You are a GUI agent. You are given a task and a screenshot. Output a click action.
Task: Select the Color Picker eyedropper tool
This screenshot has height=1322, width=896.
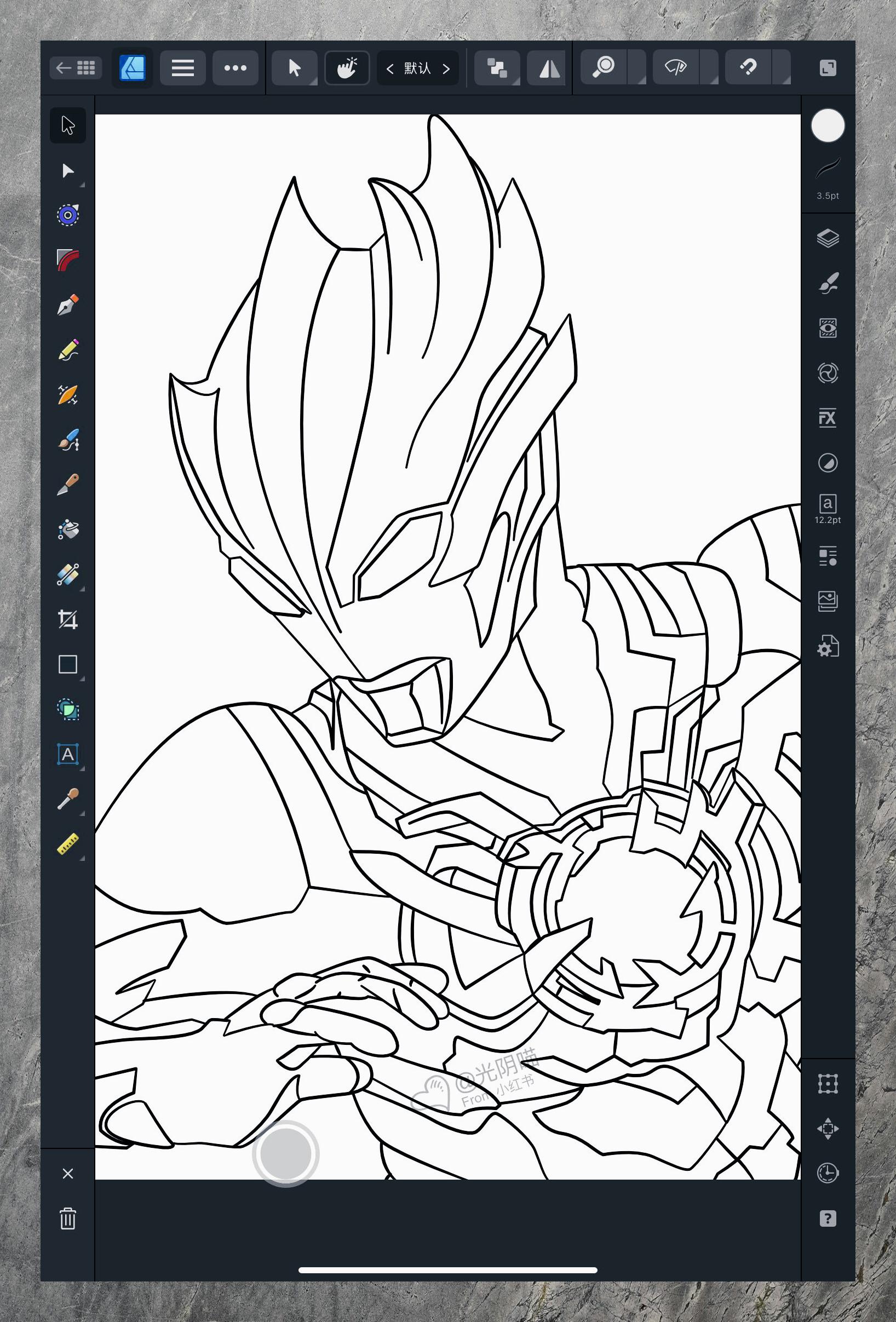coord(68,799)
